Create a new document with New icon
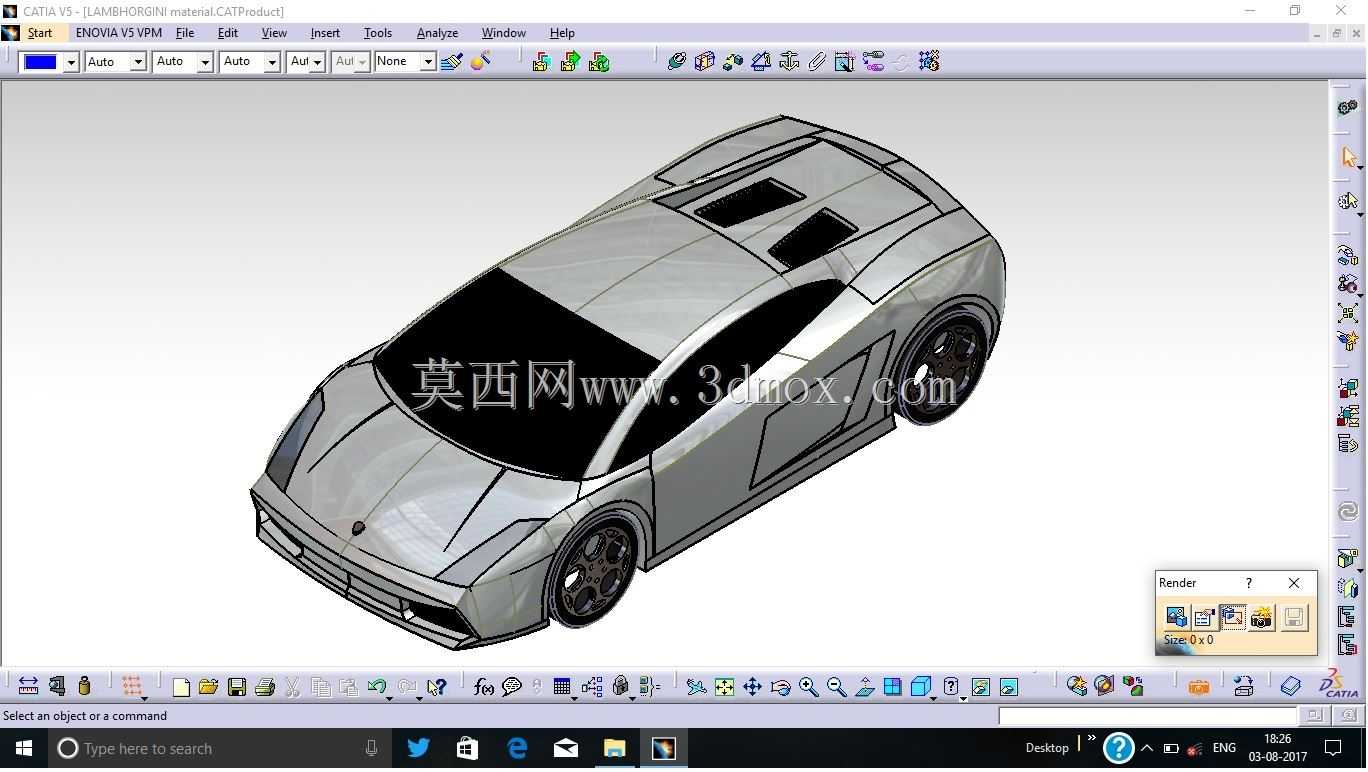1368x772 pixels. coord(181,687)
